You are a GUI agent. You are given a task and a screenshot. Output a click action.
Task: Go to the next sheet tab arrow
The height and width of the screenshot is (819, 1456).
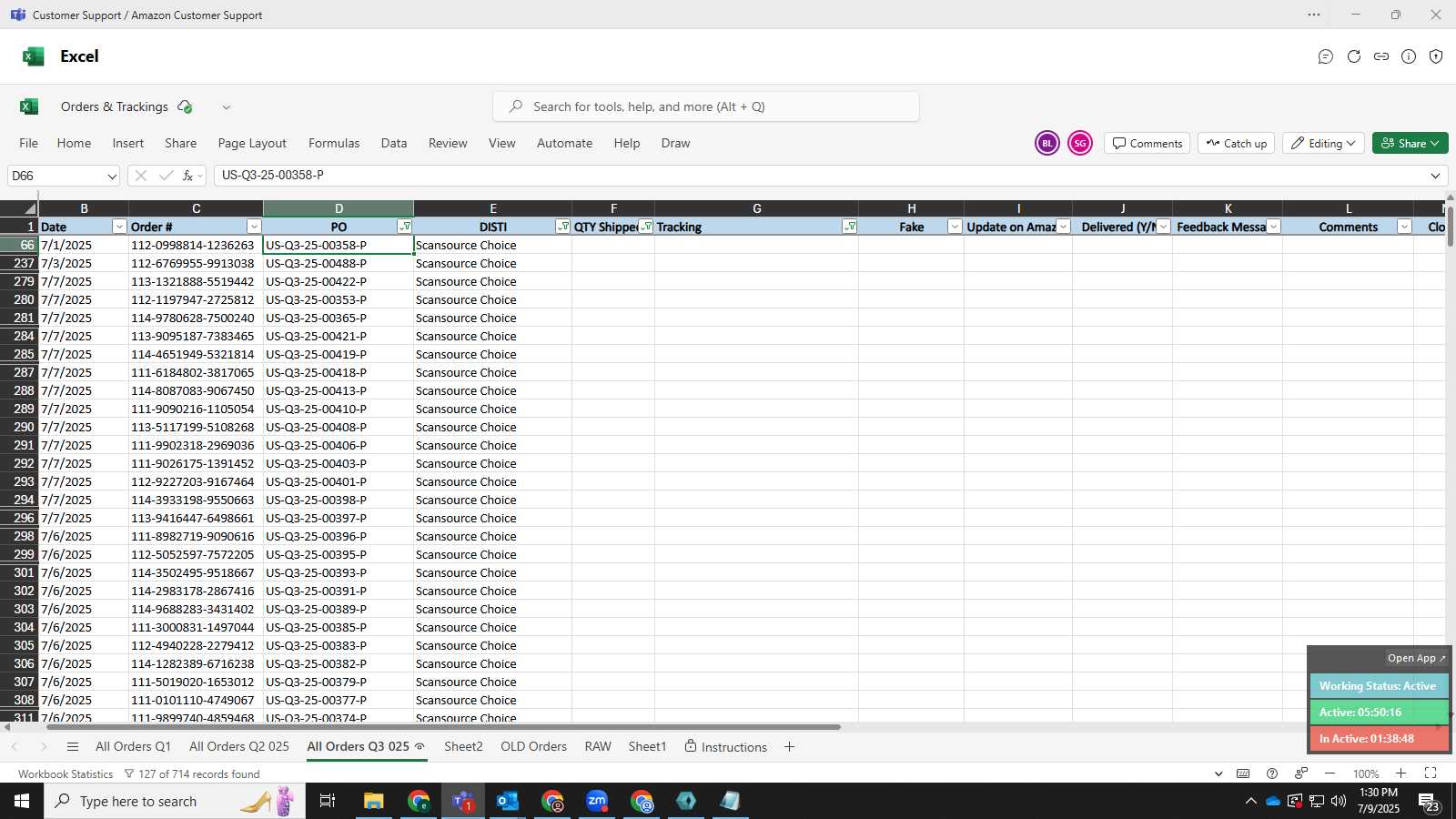pos(43,747)
